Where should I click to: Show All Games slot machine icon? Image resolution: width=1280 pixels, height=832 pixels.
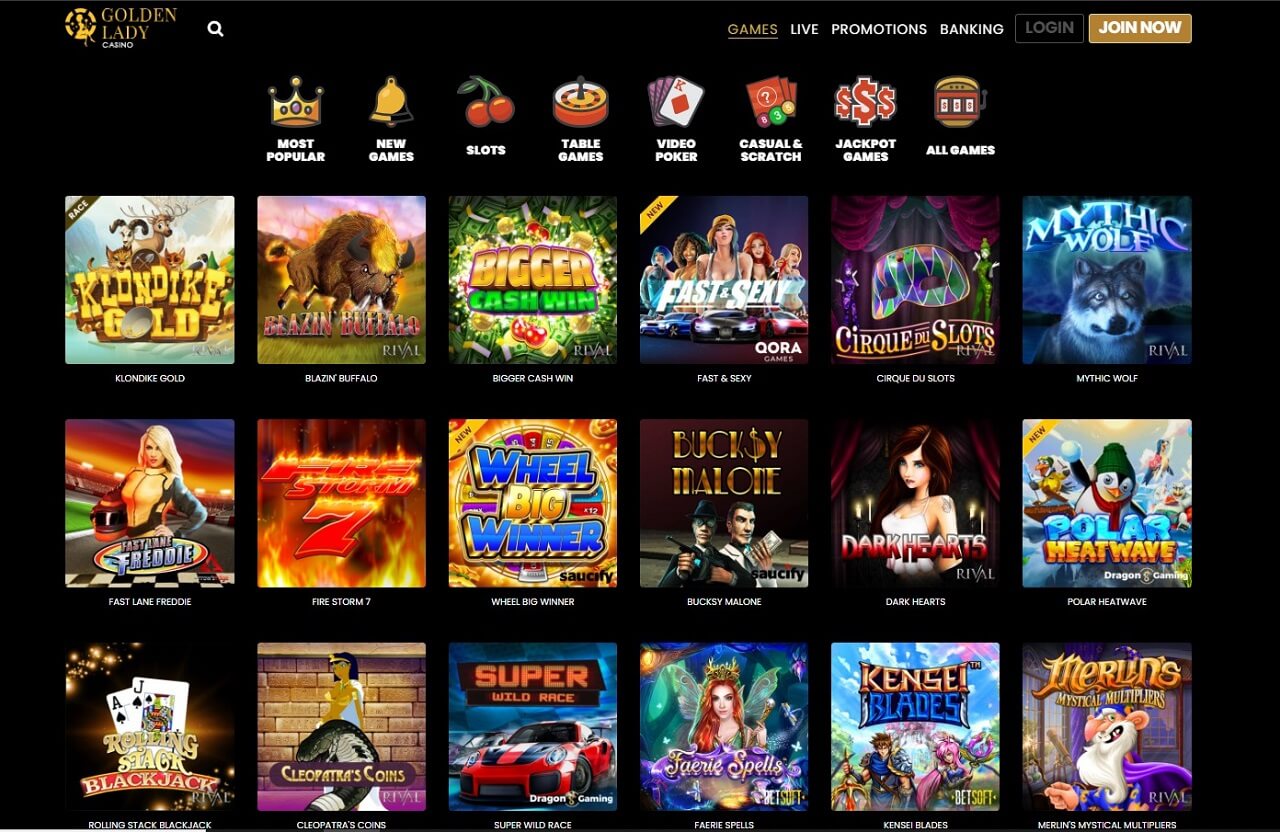click(960, 102)
